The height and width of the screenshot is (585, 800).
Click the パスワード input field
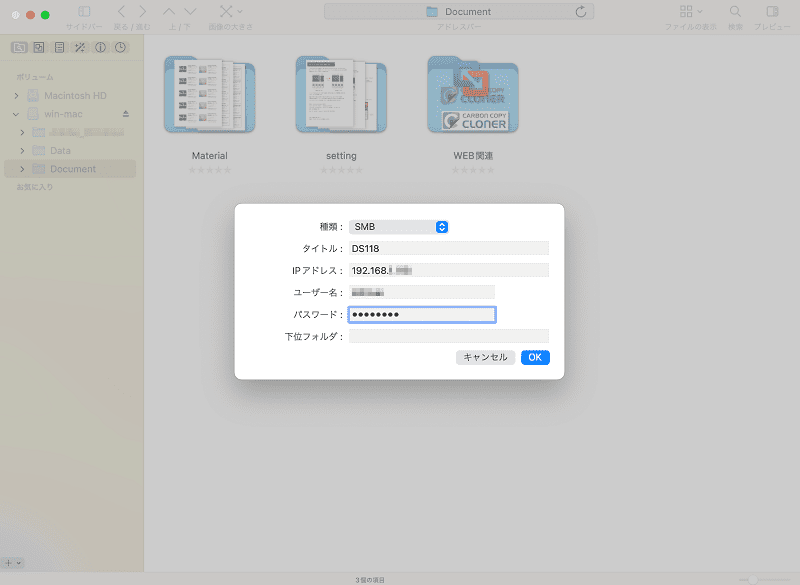(422, 315)
